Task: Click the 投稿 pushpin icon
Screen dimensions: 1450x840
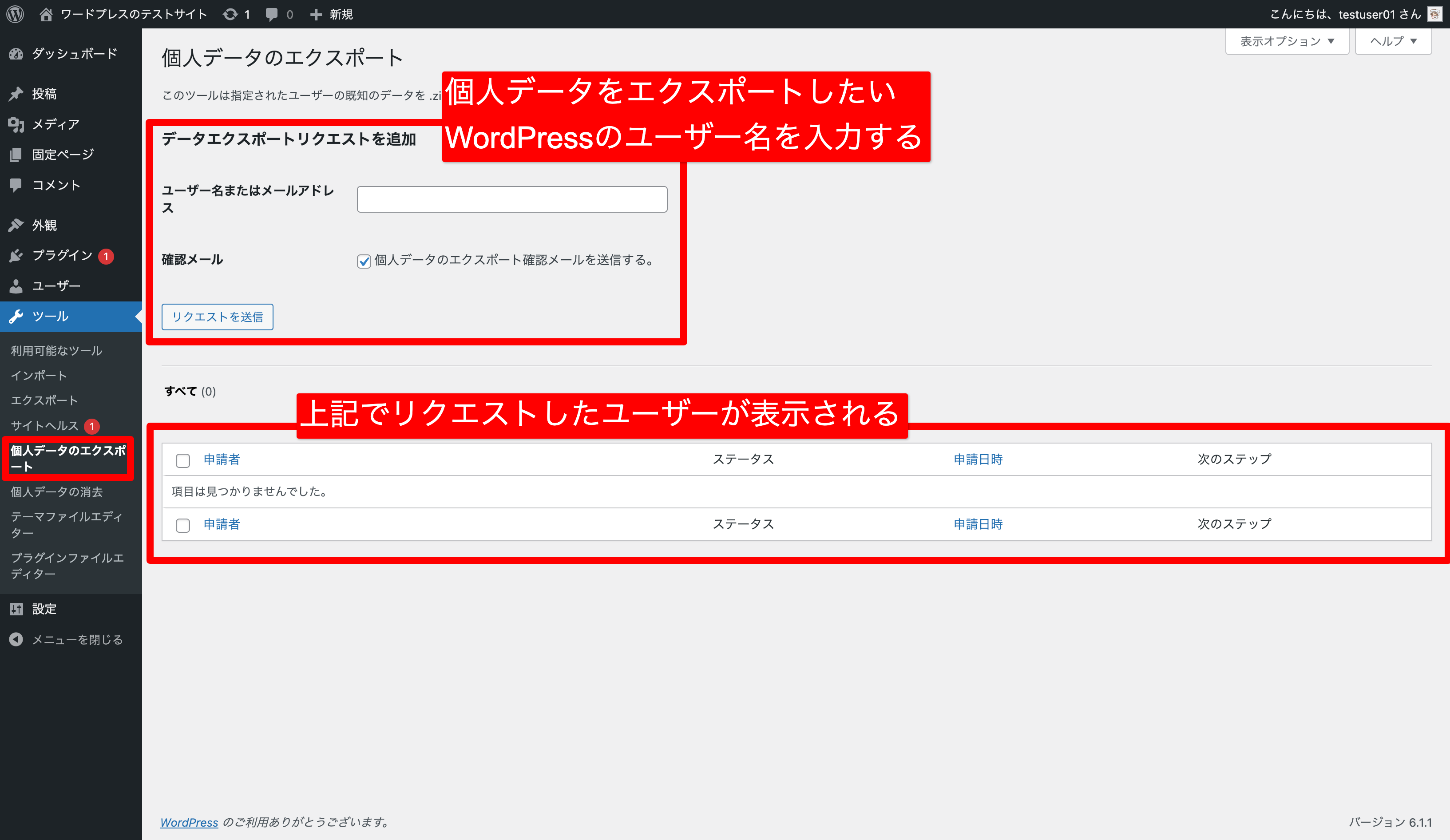Action: 16,94
